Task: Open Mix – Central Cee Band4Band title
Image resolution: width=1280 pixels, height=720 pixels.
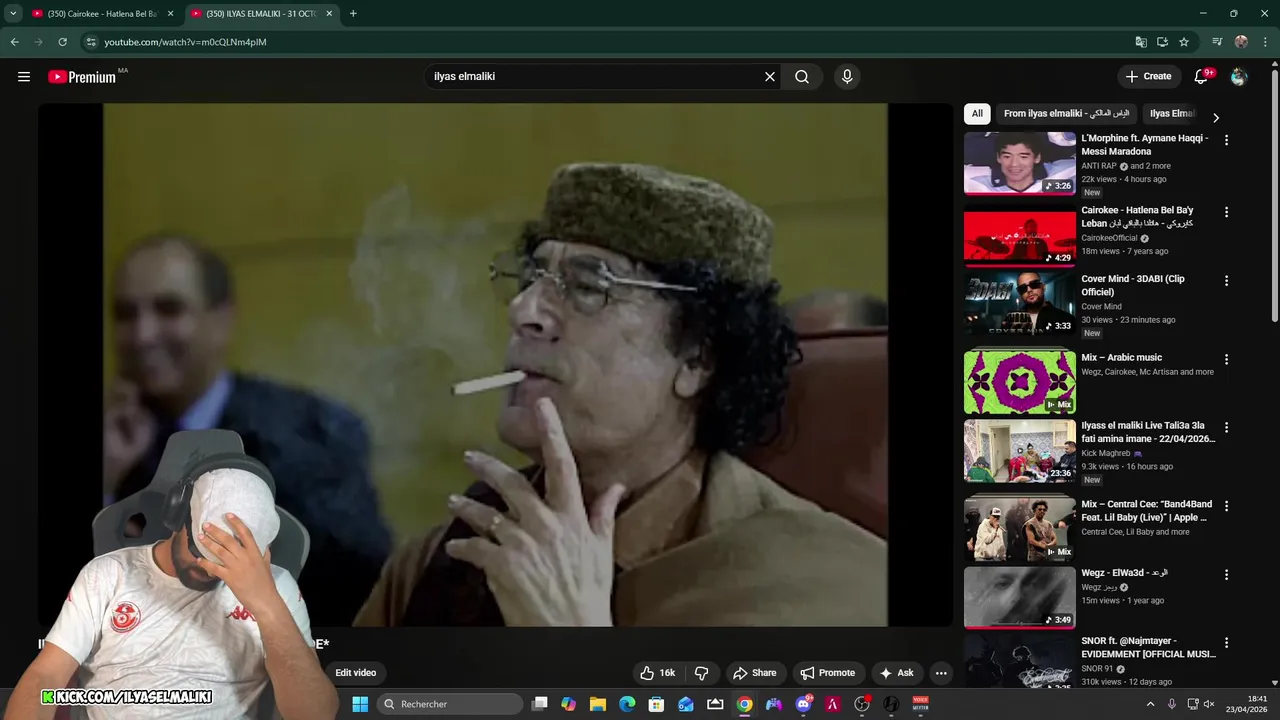Action: point(1146,511)
